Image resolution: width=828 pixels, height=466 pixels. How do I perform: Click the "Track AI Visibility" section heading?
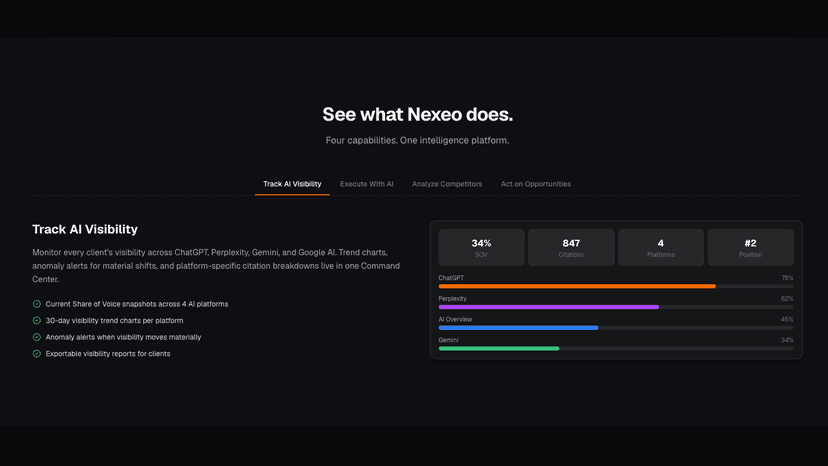coord(85,229)
